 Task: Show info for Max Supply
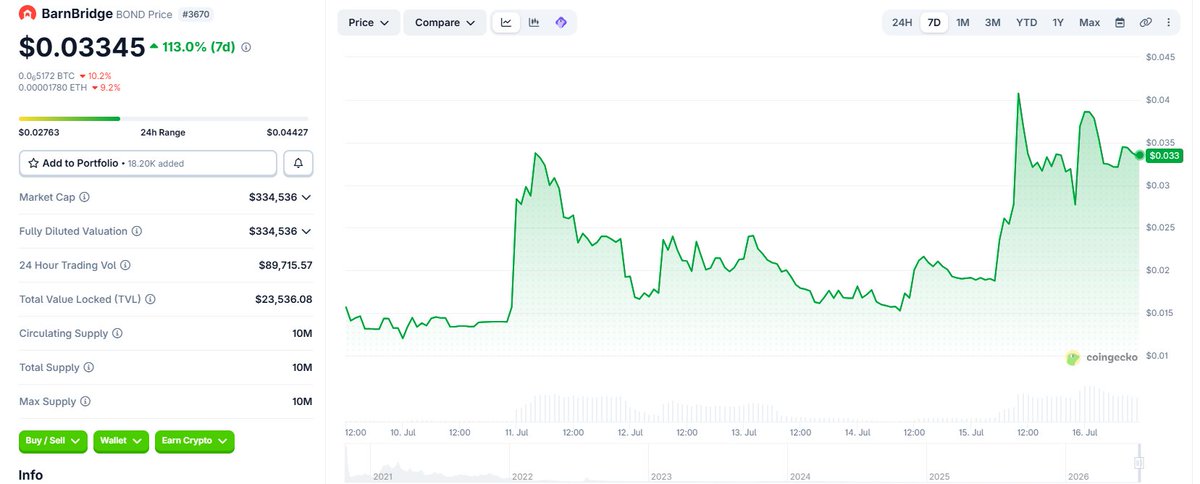click(x=85, y=401)
